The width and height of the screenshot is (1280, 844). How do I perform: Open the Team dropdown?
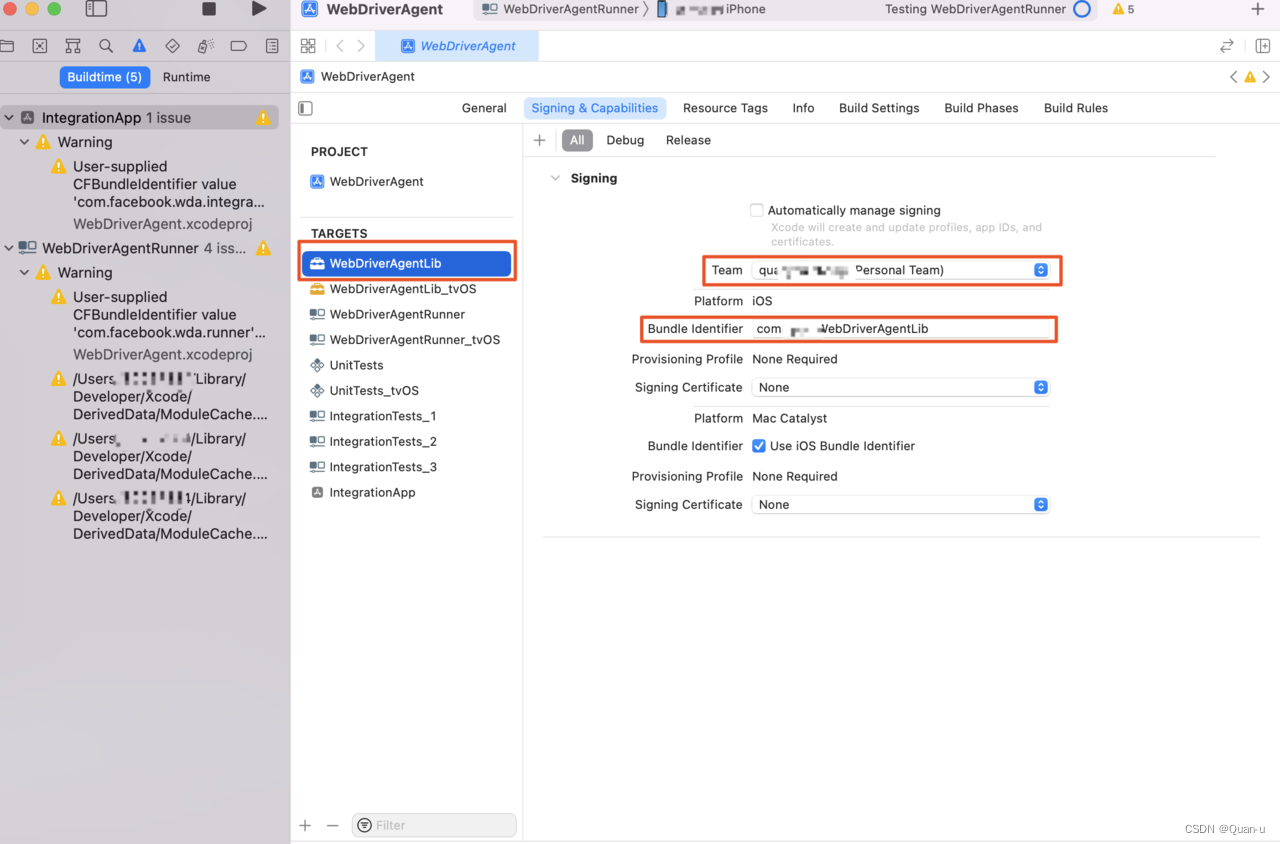[900, 270]
